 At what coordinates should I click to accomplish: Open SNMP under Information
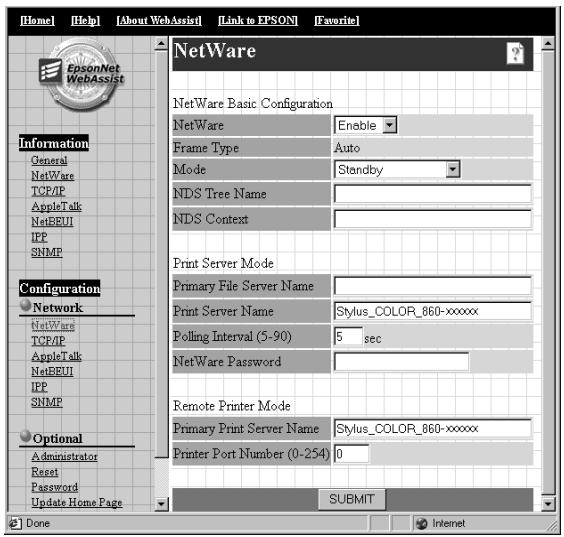[x=47, y=252]
